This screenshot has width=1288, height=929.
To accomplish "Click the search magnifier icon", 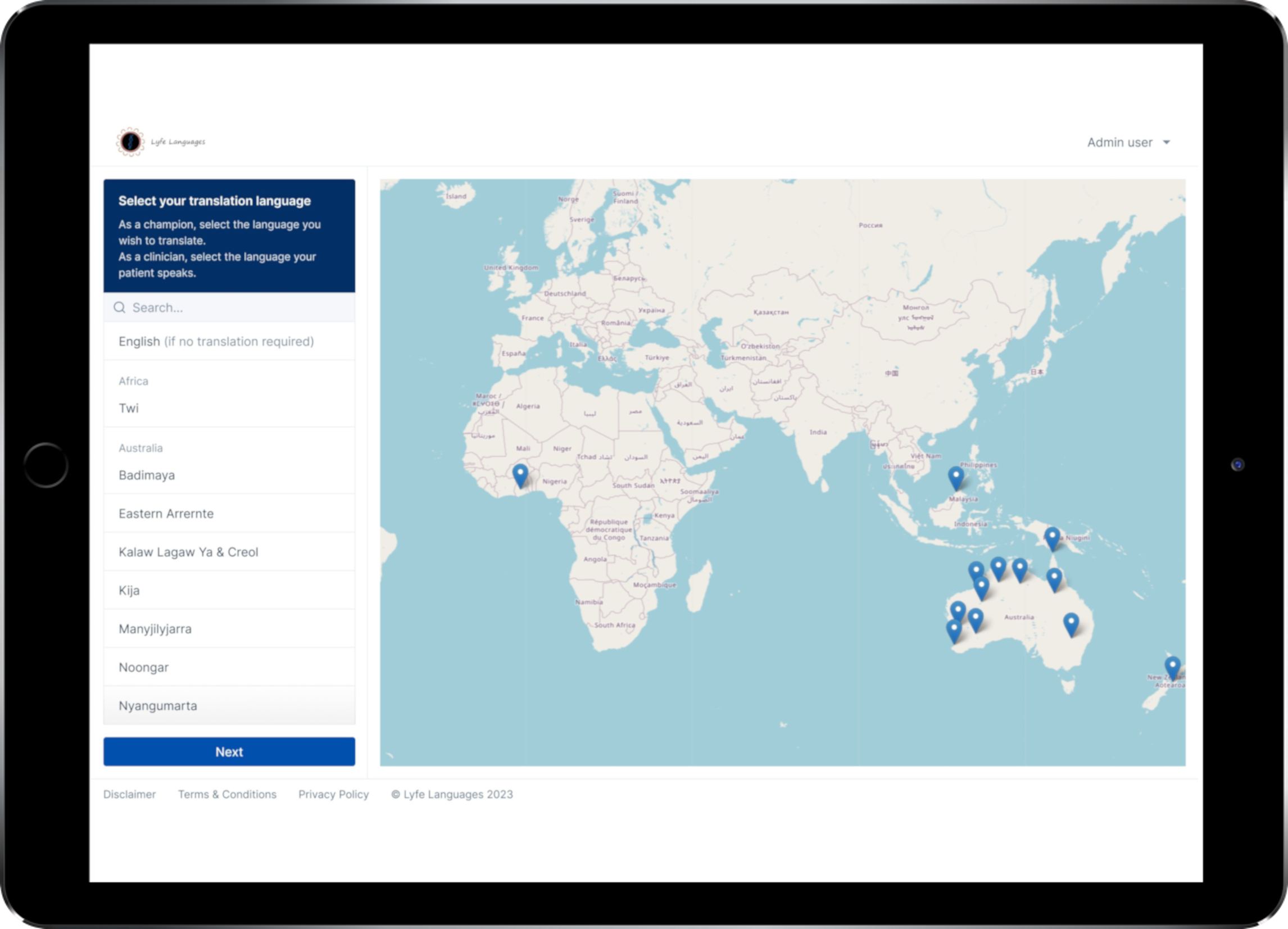I will coord(119,307).
